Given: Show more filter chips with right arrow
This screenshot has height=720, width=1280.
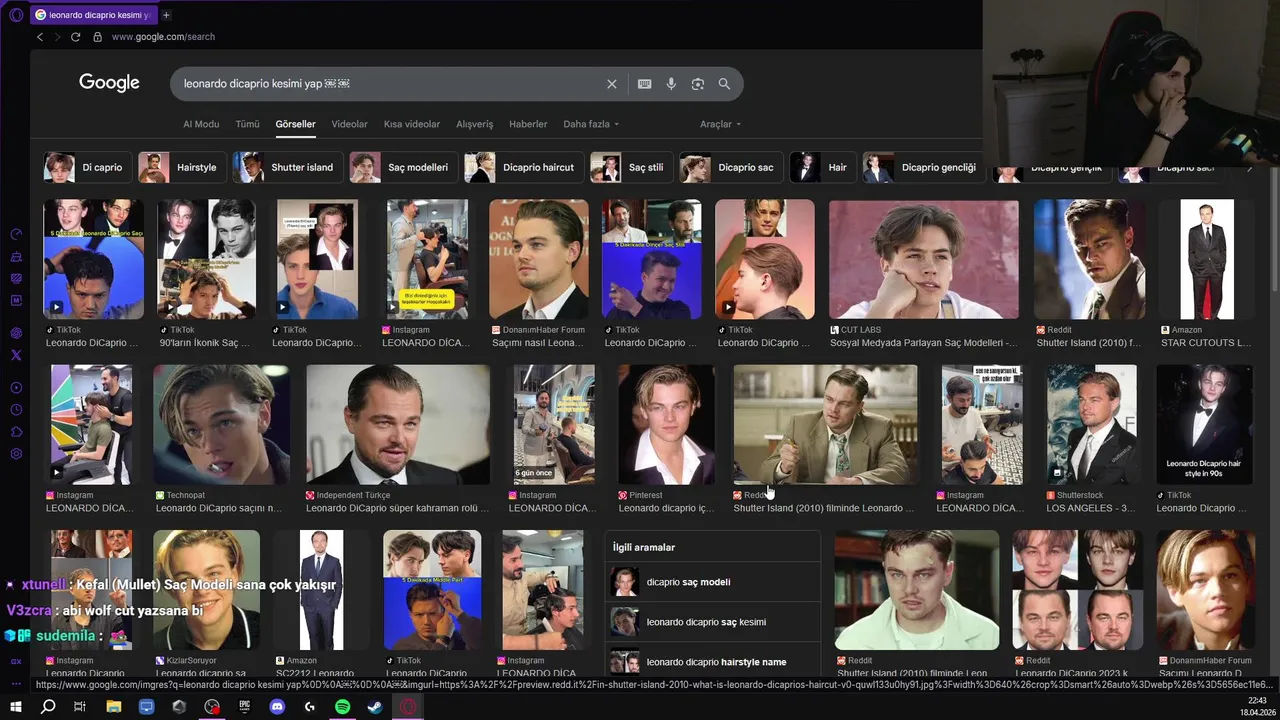Looking at the screenshot, I should pyautogui.click(x=1249, y=168).
